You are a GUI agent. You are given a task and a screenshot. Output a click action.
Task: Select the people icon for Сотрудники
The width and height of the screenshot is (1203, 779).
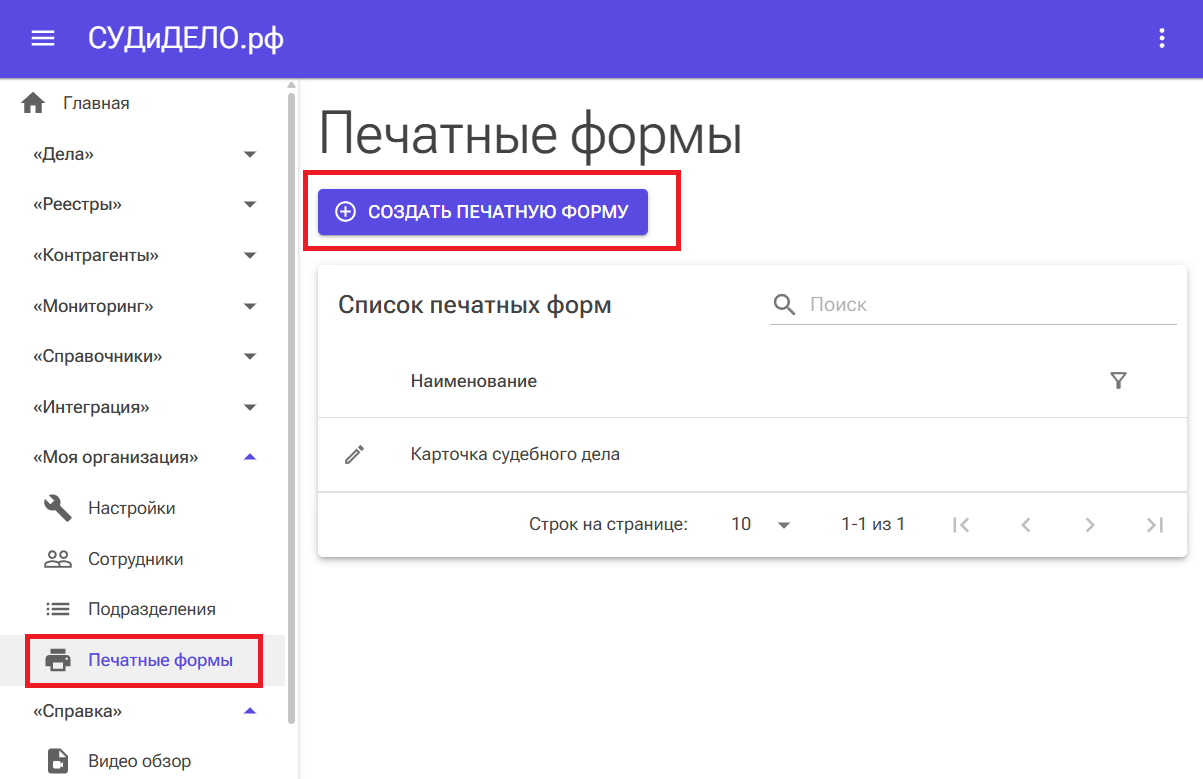pos(57,558)
